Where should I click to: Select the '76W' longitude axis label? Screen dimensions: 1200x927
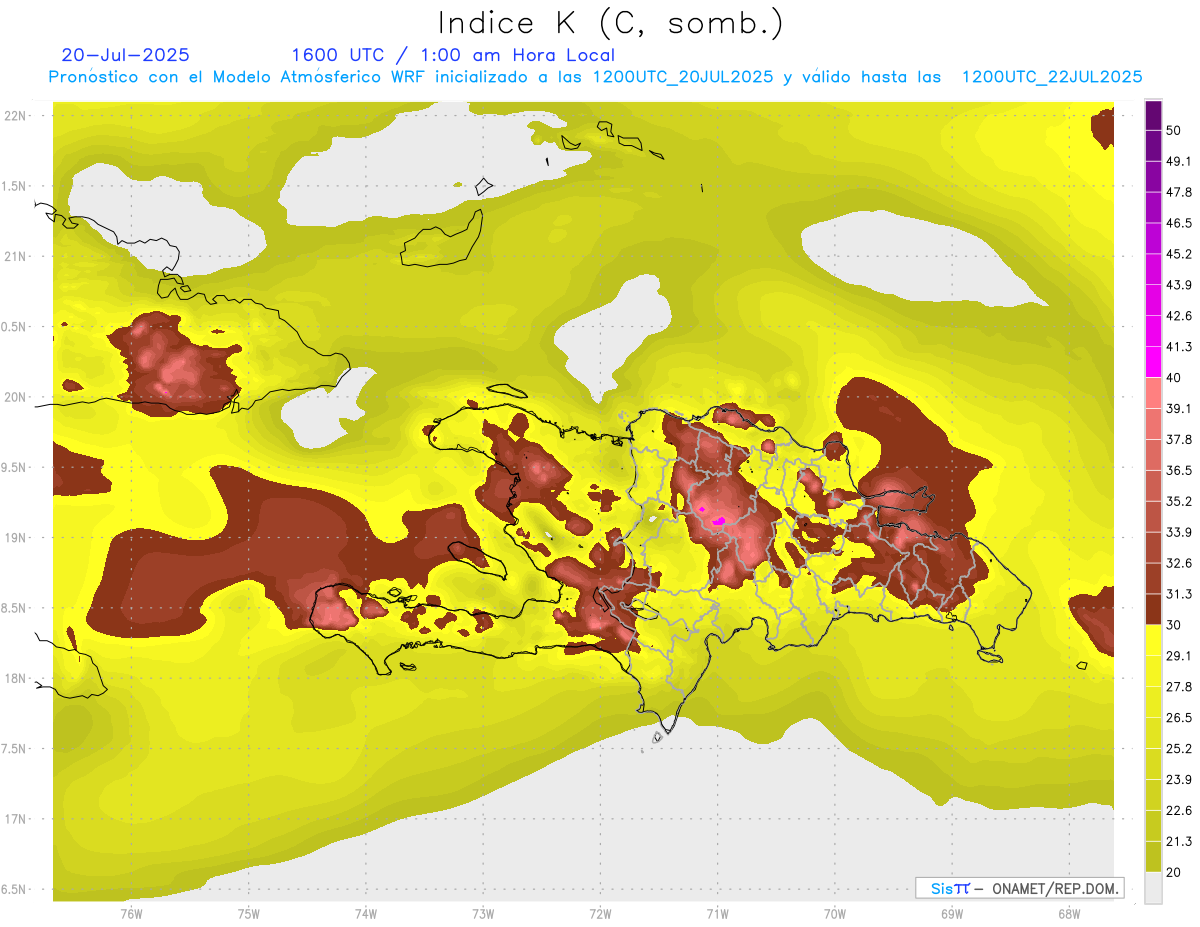(131, 913)
